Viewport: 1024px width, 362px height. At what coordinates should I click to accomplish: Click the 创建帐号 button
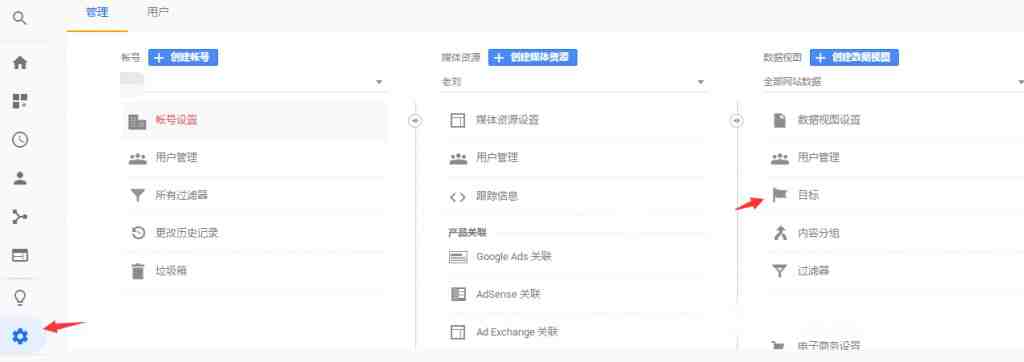pyautogui.click(x=183, y=58)
